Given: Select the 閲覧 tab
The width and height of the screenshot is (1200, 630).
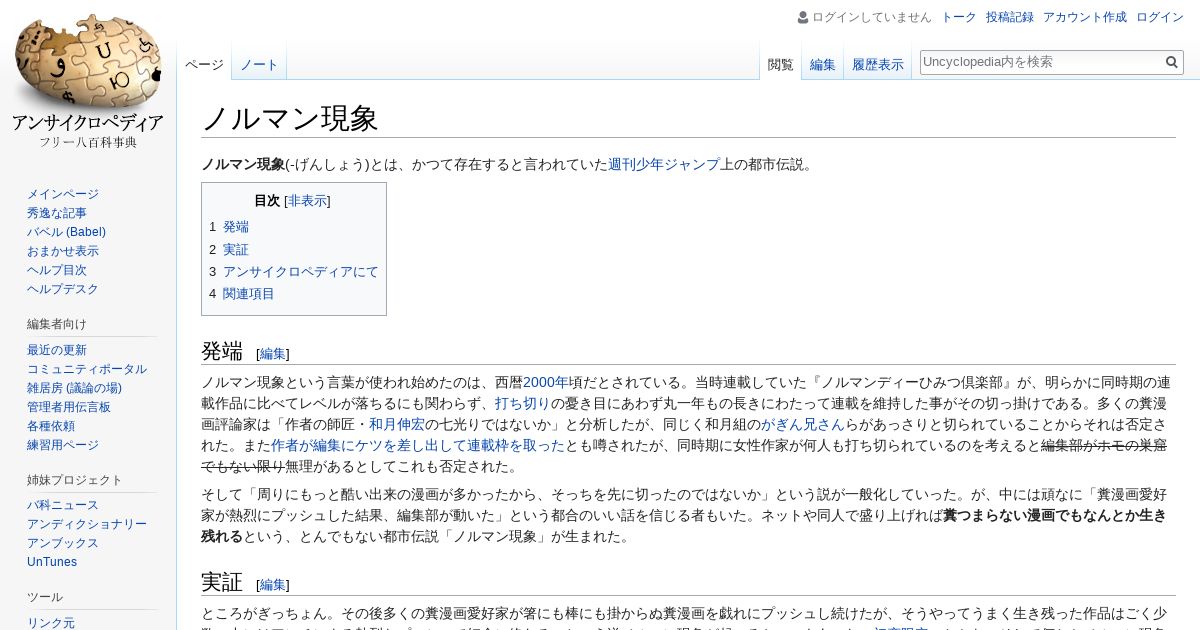Looking at the screenshot, I should [781, 65].
